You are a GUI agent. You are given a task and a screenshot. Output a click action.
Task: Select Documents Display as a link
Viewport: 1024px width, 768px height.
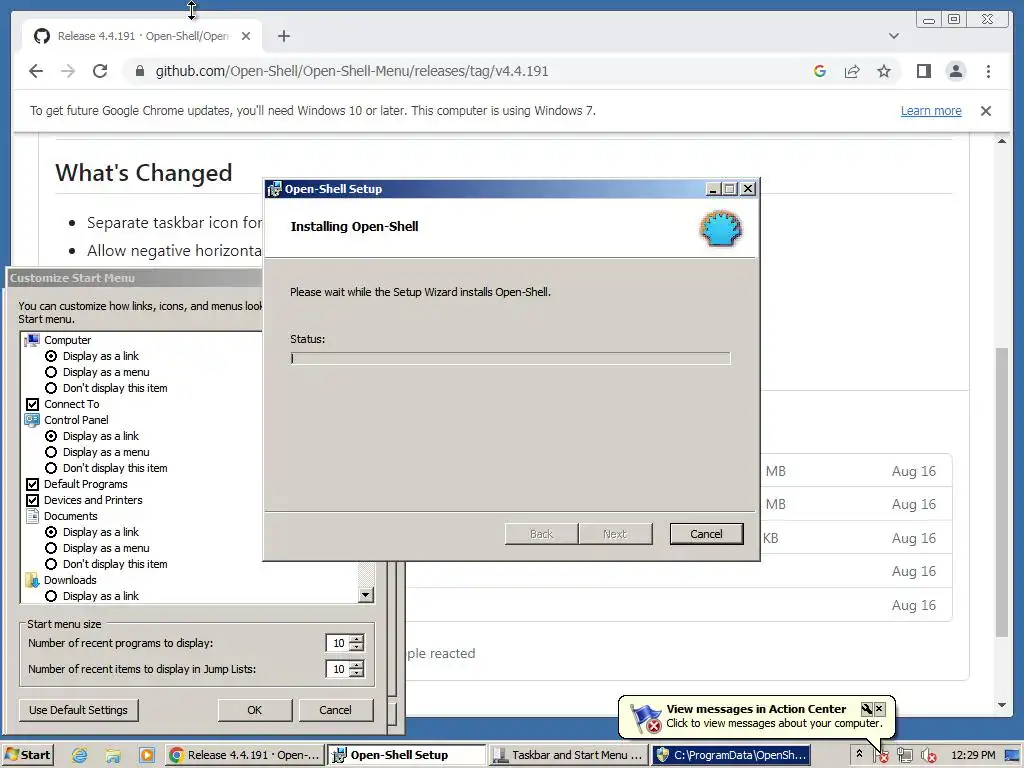[x=51, y=532]
